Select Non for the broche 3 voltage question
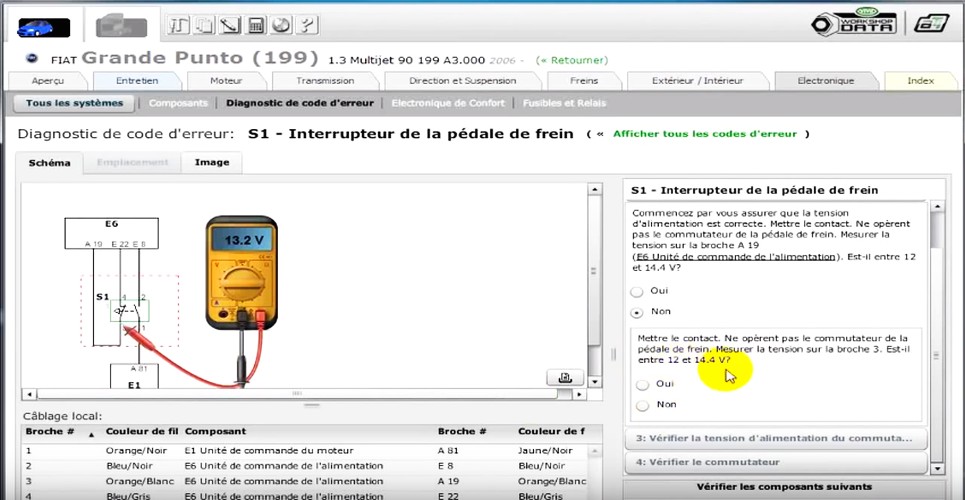Screen dimensions: 965x500 click(x=643, y=406)
